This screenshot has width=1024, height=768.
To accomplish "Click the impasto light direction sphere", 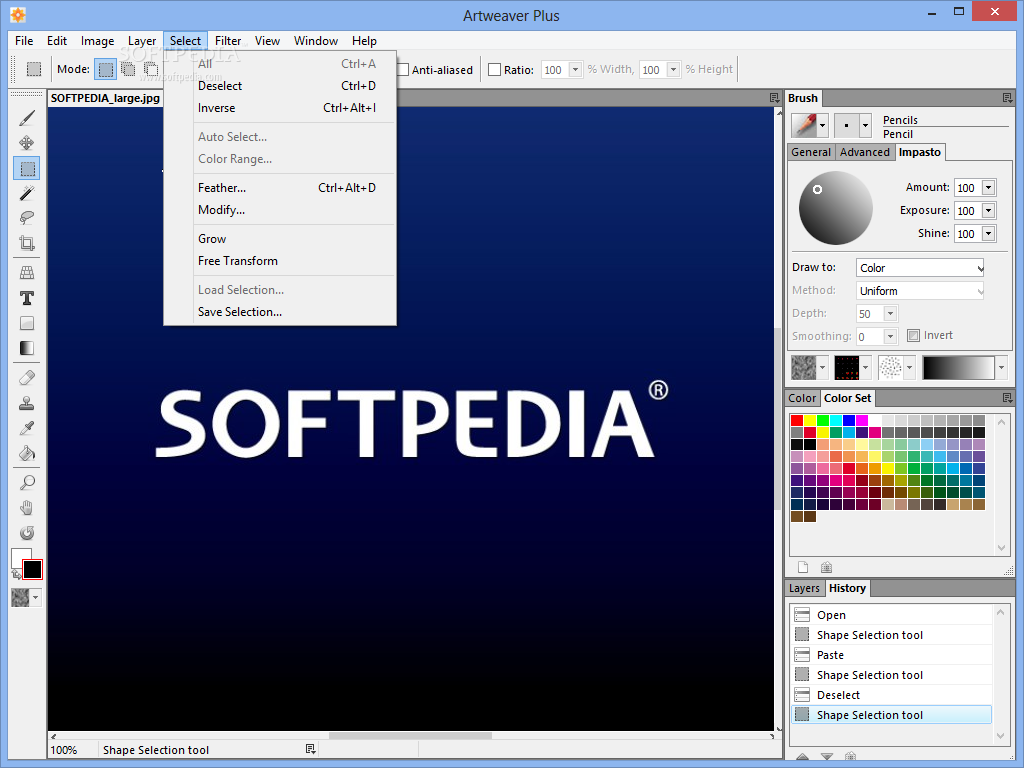I will 836,208.
